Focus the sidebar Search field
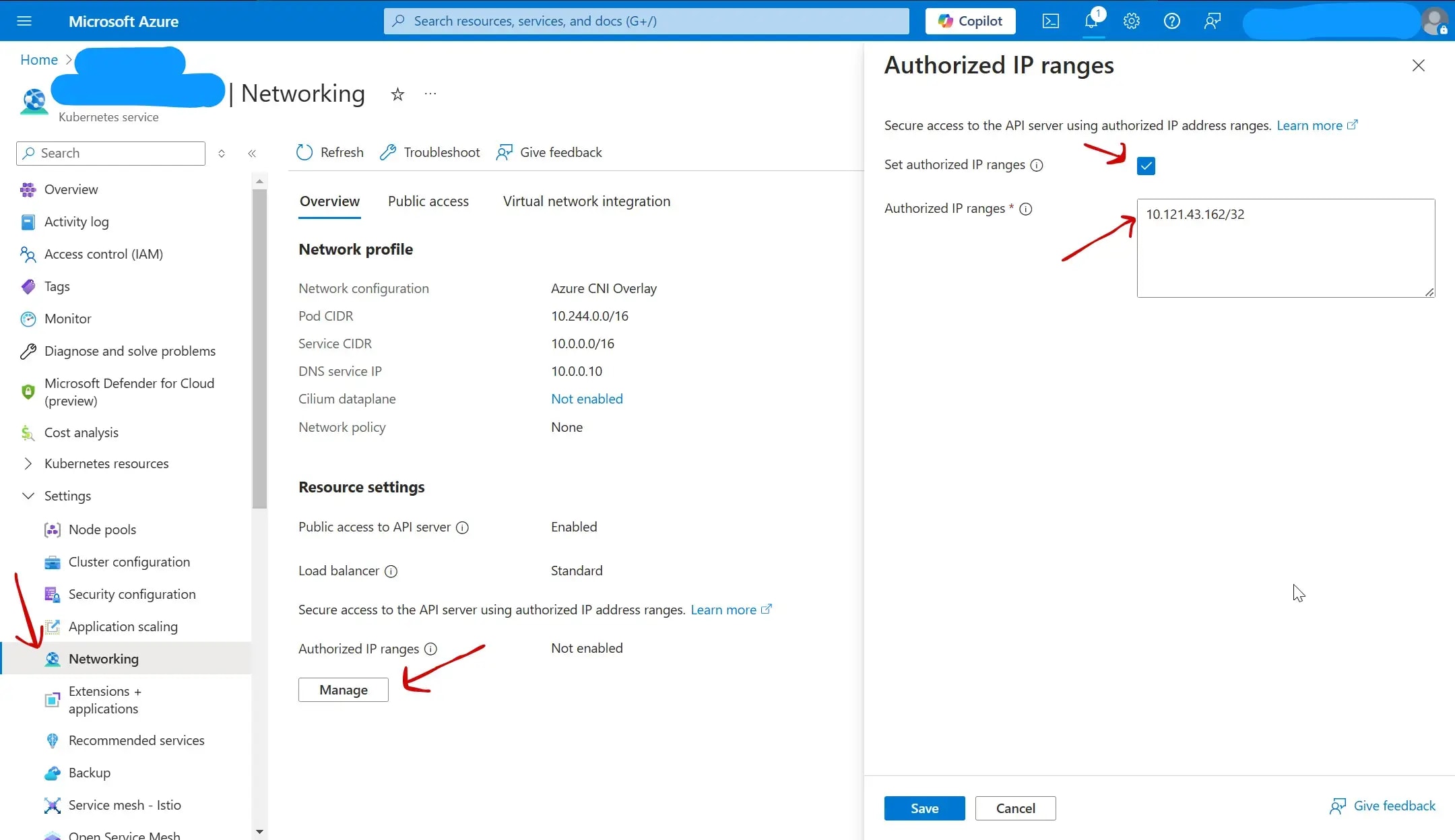Screen dimensions: 1455x840 (110, 154)
